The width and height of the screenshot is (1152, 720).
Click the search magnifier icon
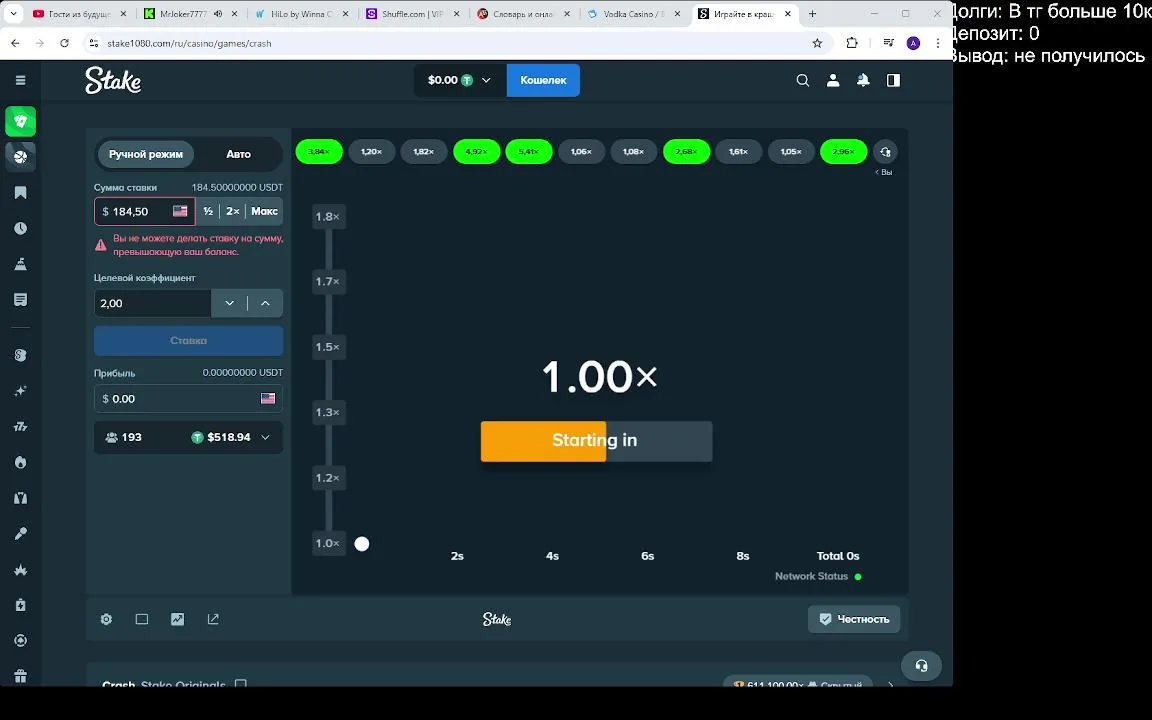(802, 80)
